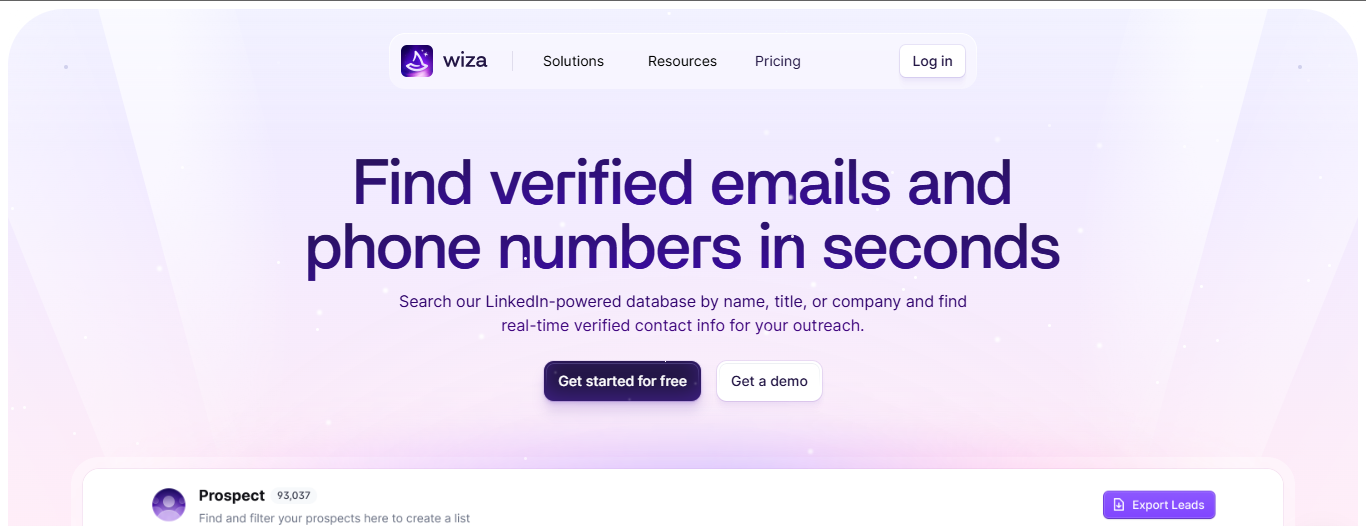Click the word 'outreach' ending the subtitle
Screen dimensions: 1366x526
(832, 326)
